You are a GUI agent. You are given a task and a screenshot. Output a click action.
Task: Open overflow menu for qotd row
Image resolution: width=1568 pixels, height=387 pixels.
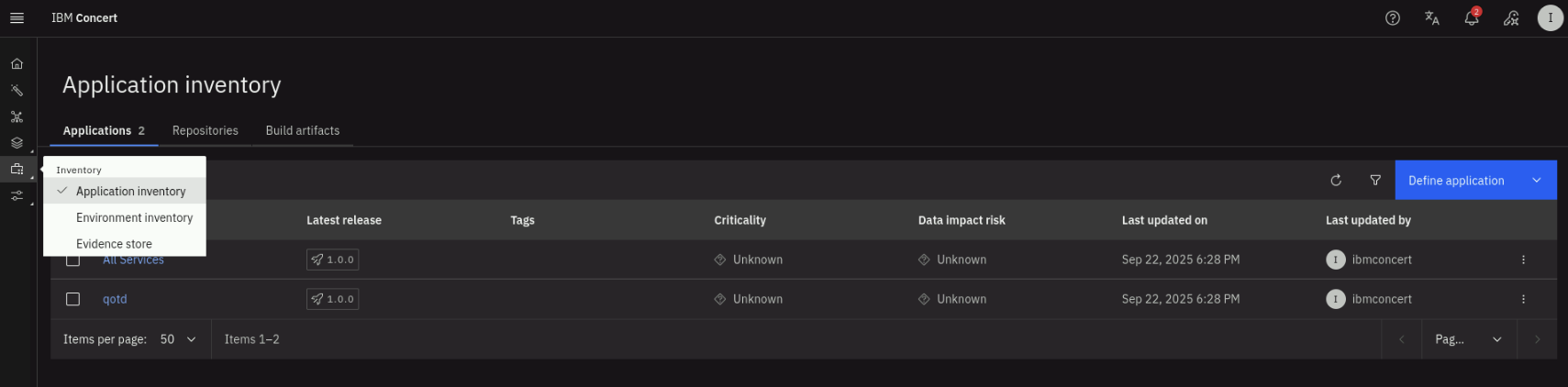[x=1523, y=299]
